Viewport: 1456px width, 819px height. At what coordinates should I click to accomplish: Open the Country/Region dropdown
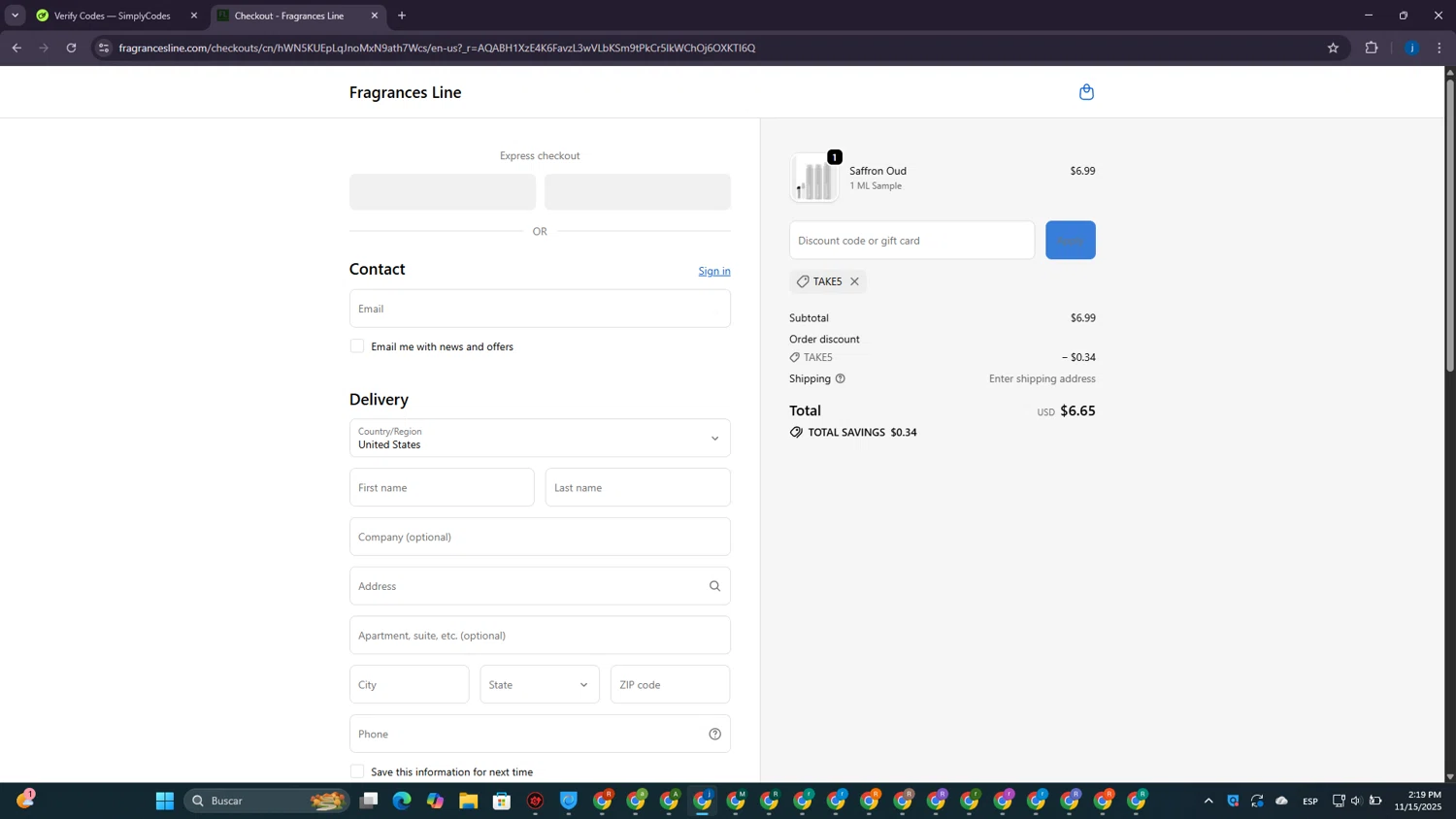point(540,438)
